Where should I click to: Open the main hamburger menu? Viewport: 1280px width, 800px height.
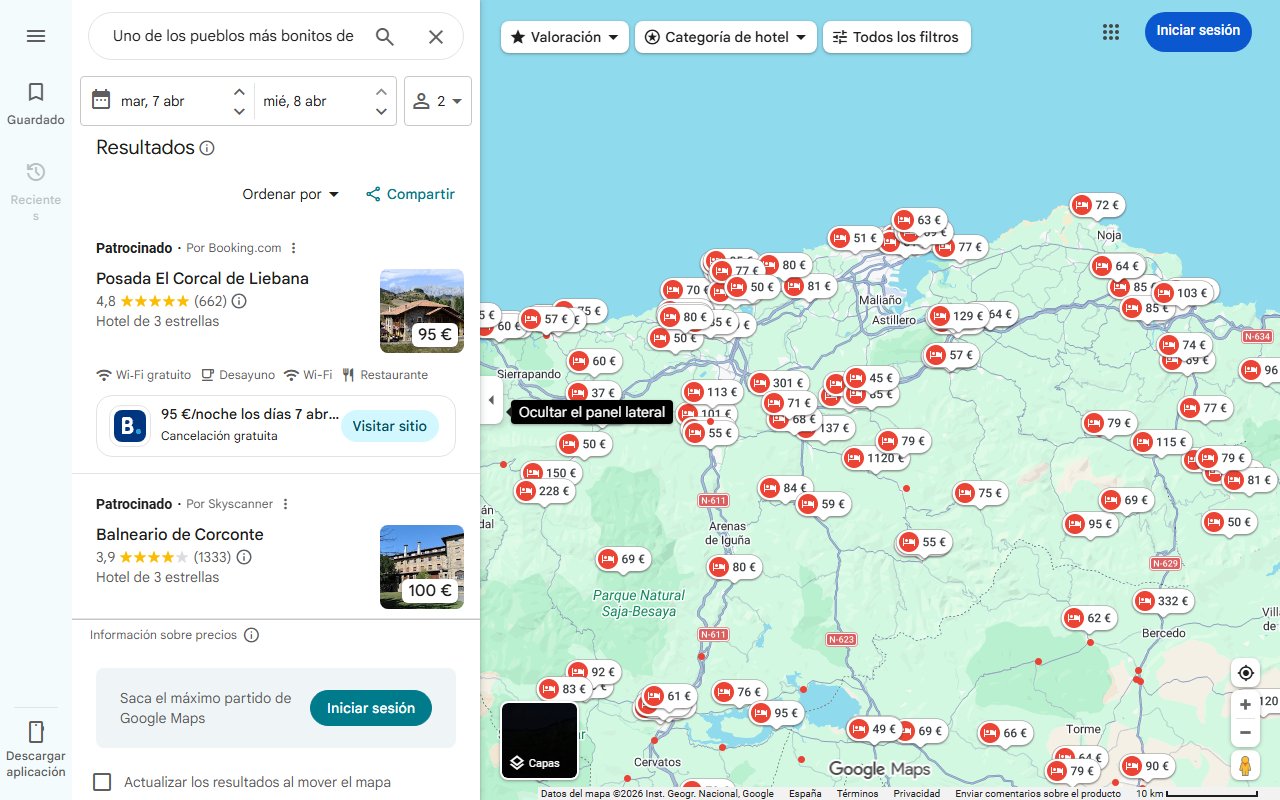click(x=35, y=36)
